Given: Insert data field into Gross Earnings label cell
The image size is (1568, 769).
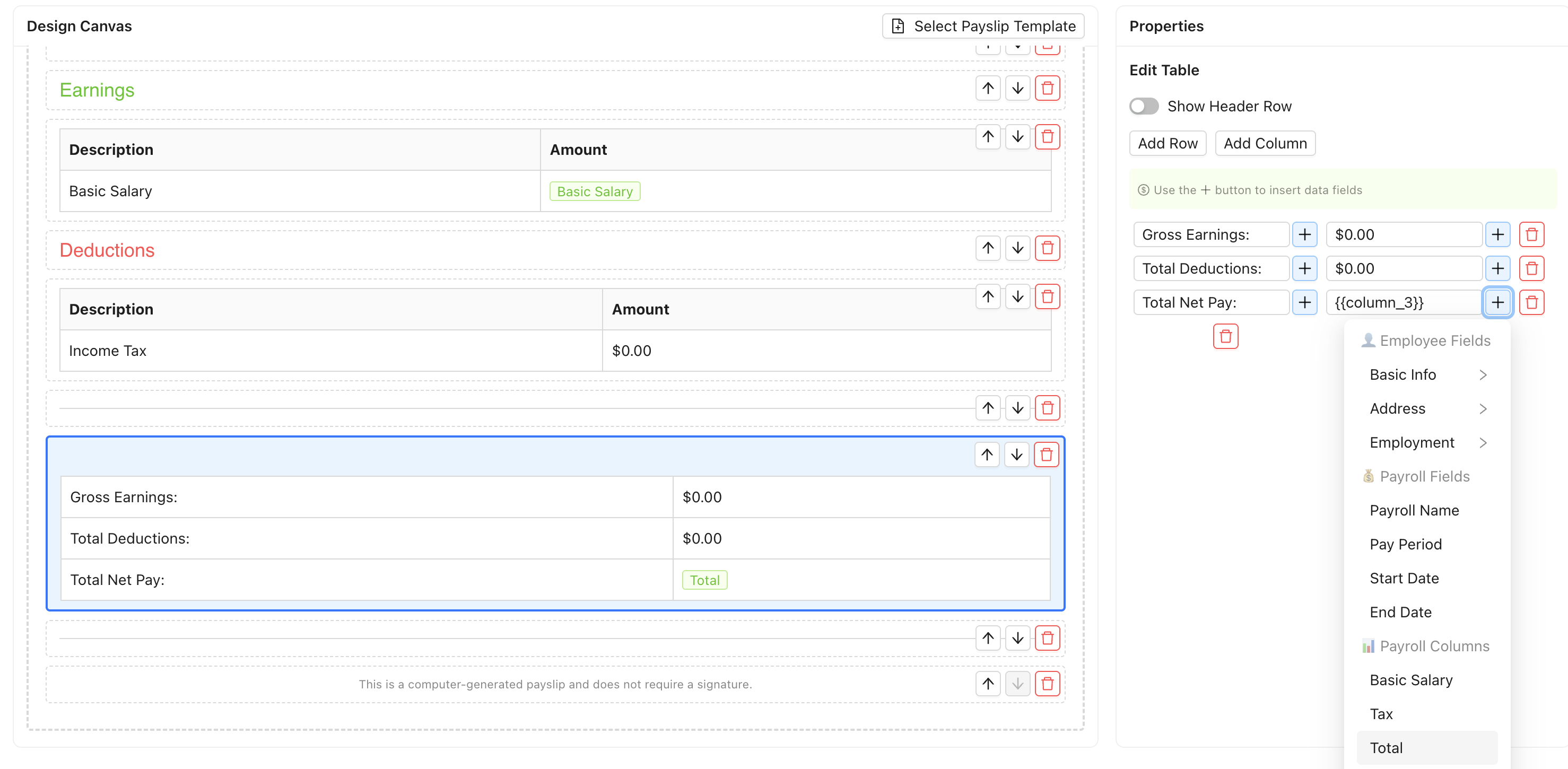Looking at the screenshot, I should tap(1304, 235).
